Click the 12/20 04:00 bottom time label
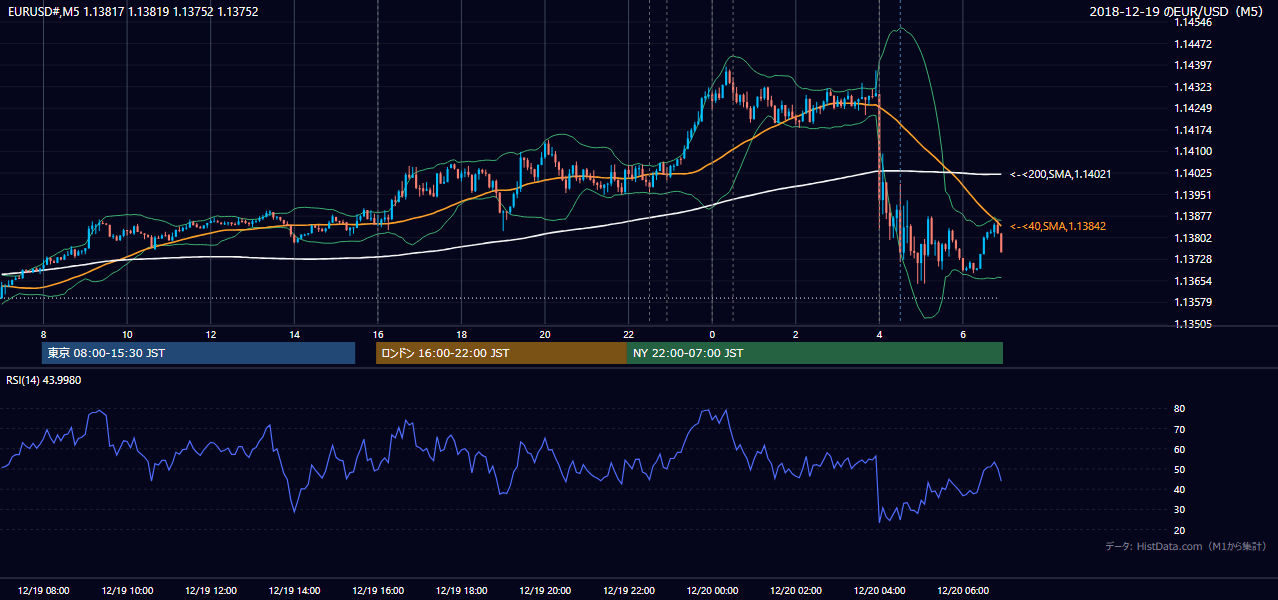The height and width of the screenshot is (600, 1278). coord(879,591)
